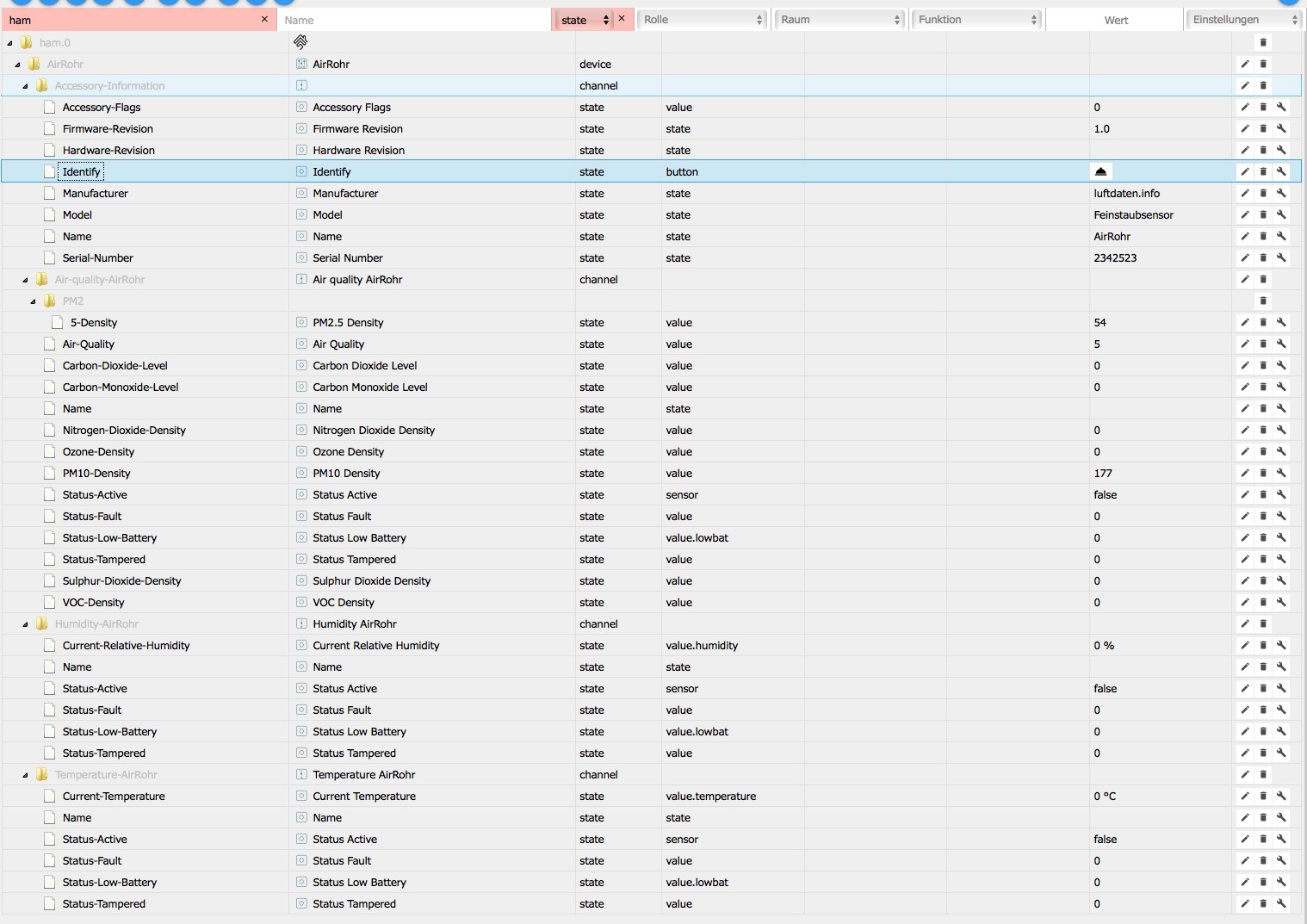The image size is (1307, 924).
Task: Click the temperature value '0 °C'
Action: pyautogui.click(x=1105, y=796)
